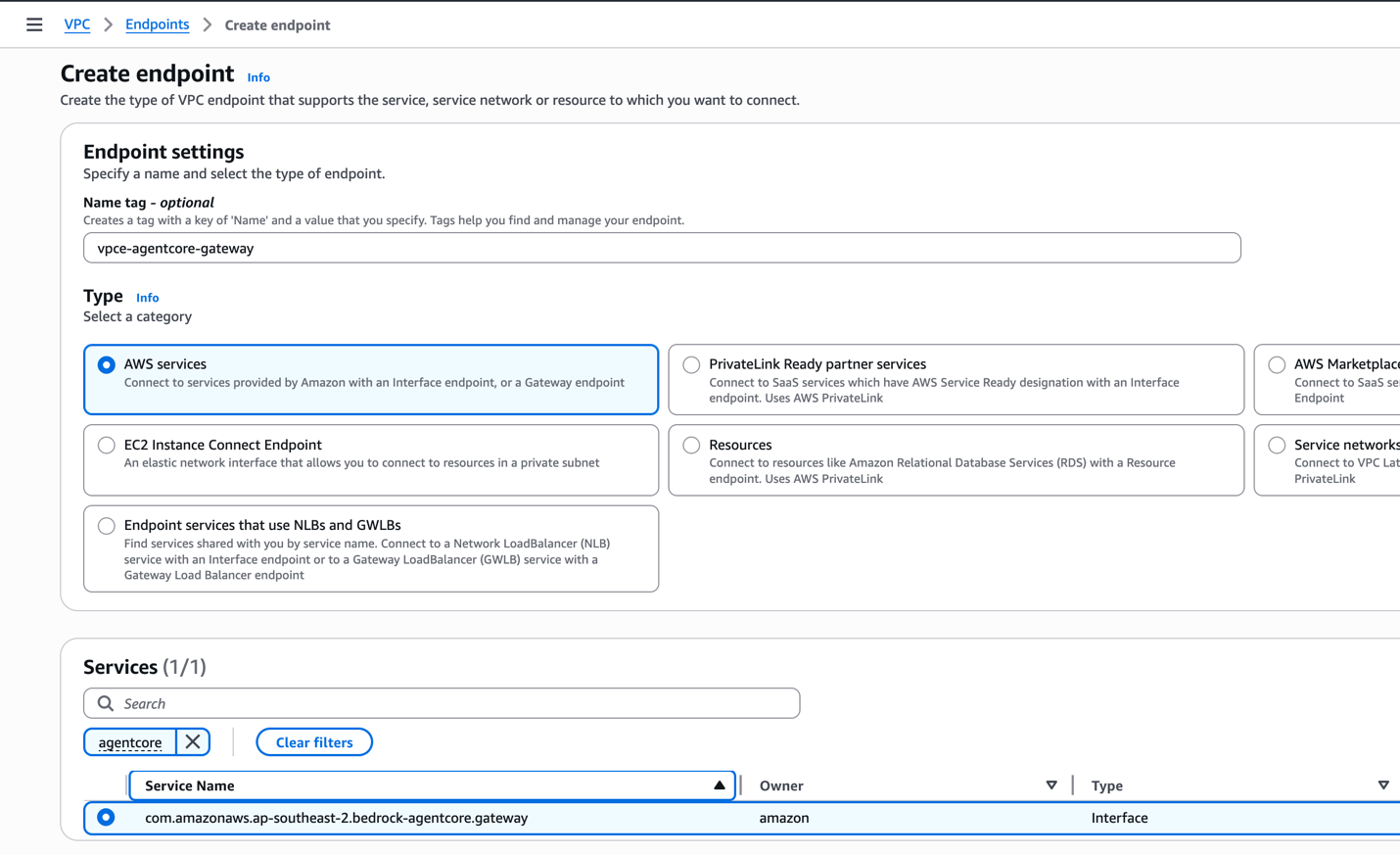Navigate to Endpoints breadcrumb
The width and height of the screenshot is (1400, 855).
click(157, 24)
